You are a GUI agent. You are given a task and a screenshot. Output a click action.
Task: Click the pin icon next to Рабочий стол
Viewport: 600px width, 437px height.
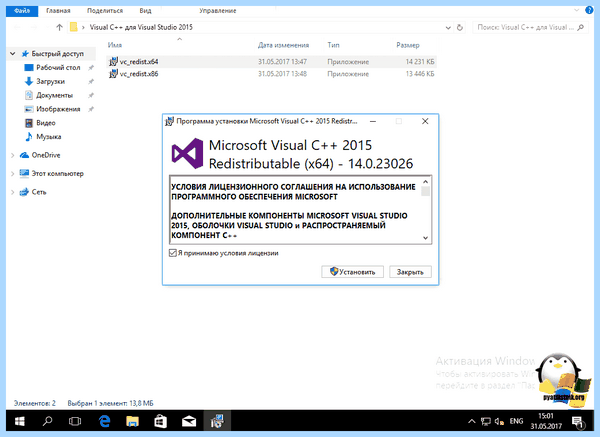(91, 68)
